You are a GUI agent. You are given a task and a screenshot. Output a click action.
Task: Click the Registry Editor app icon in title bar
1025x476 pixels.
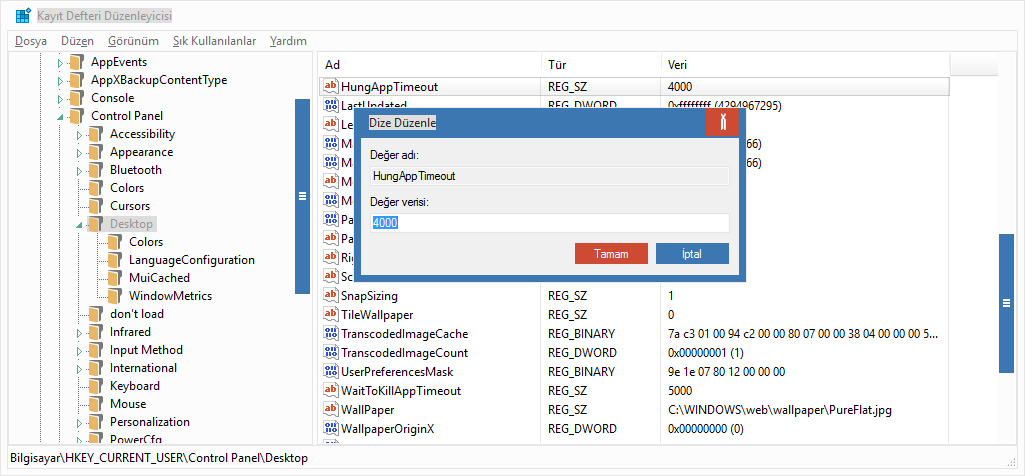coord(22,16)
